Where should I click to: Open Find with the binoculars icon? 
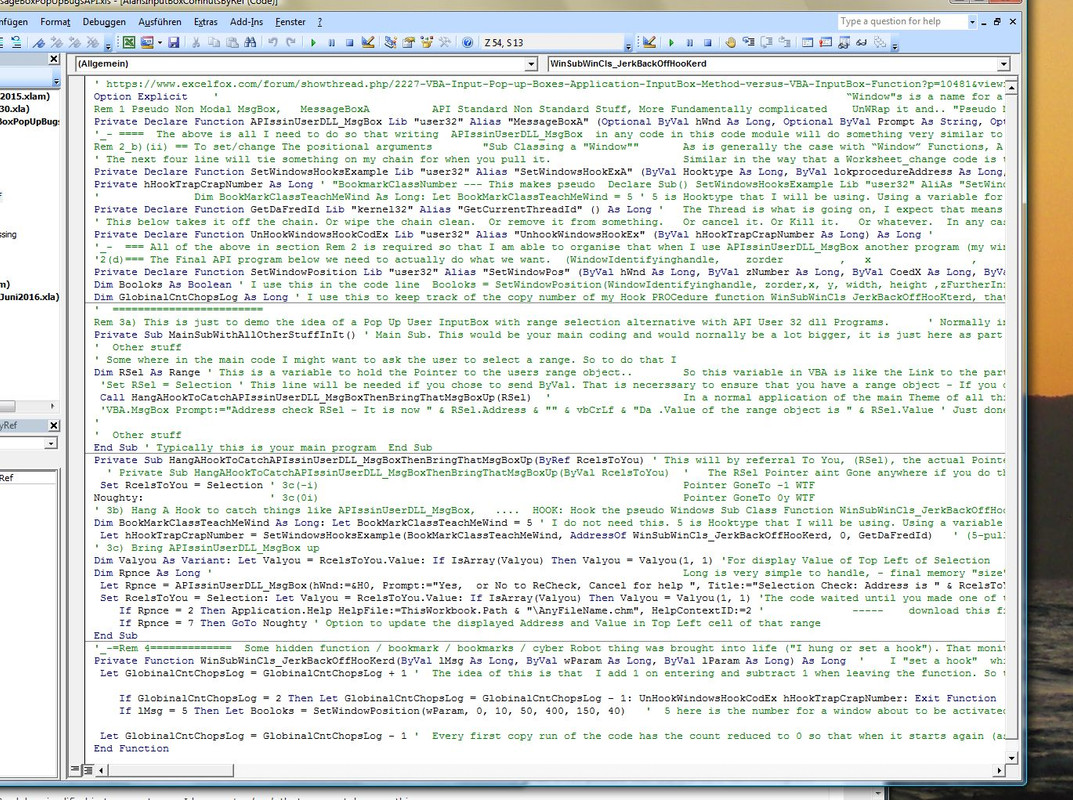250,42
